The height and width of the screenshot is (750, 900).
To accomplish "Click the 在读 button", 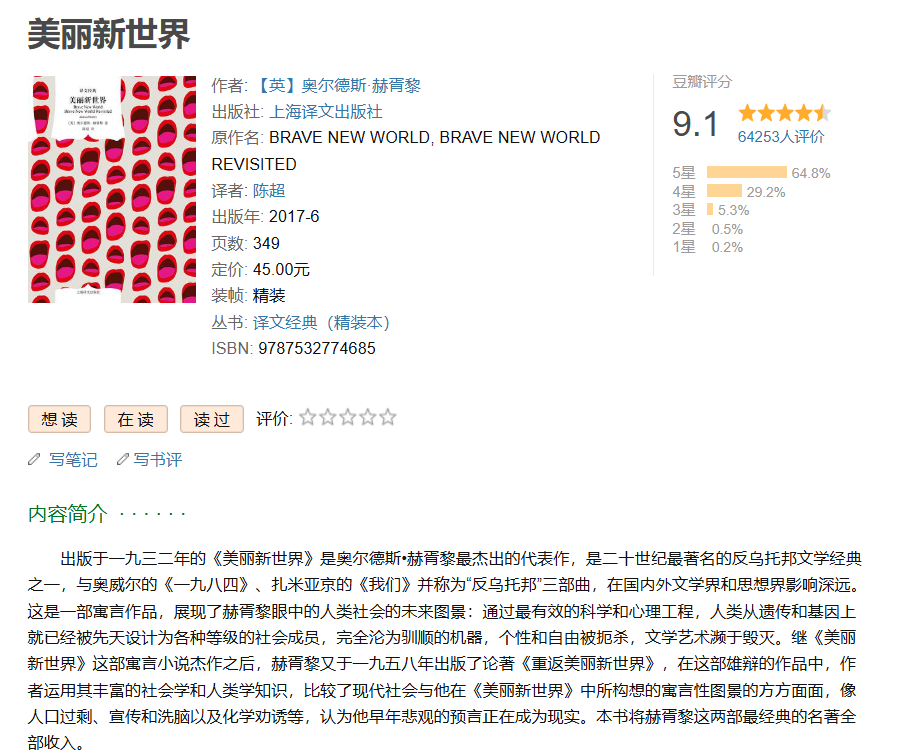I will 136,419.
